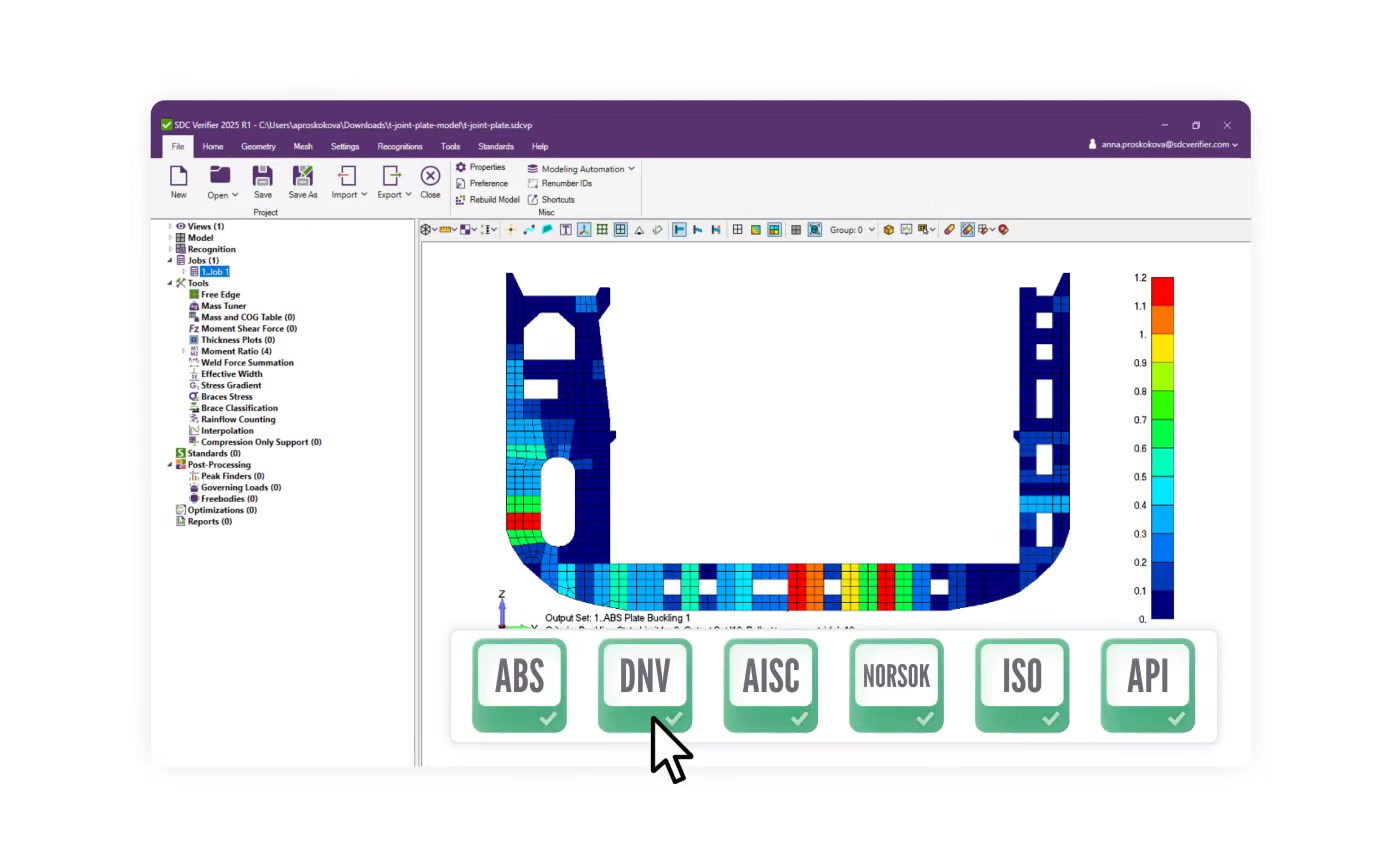Toggle the coordinate axes toolbar button
This screenshot has height=866, width=1400.
coord(584,230)
